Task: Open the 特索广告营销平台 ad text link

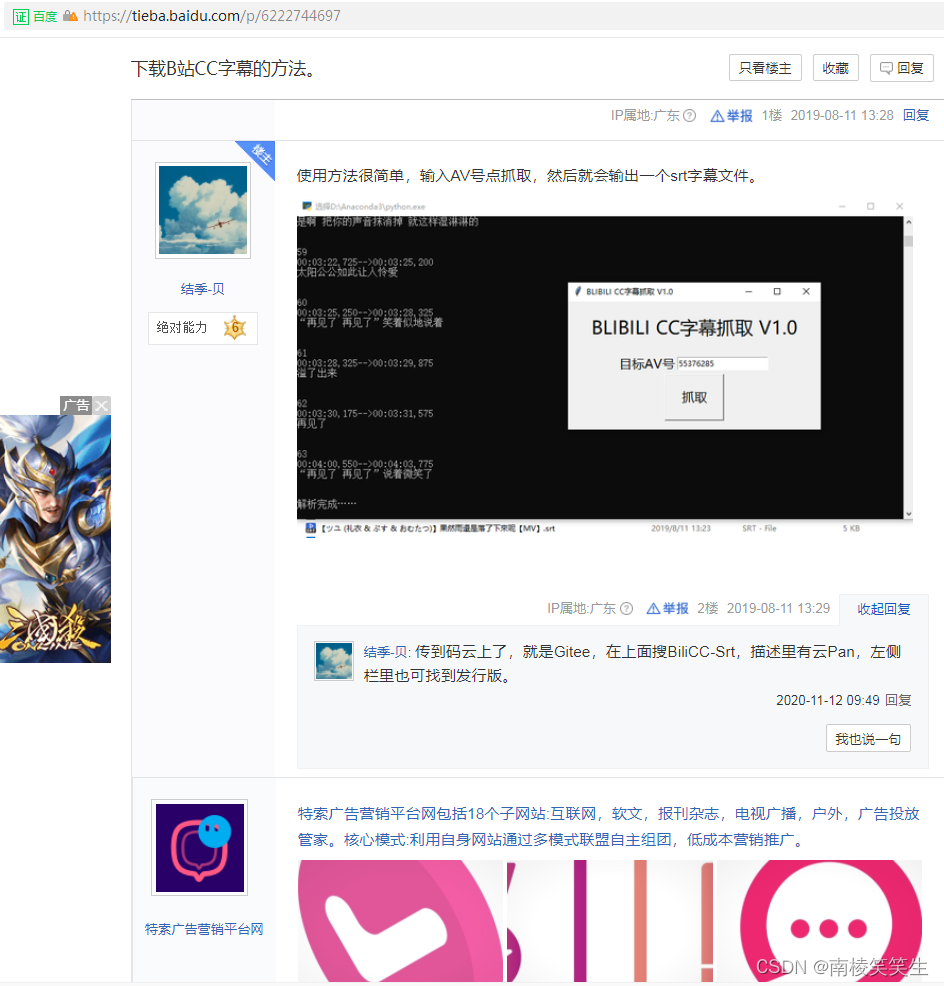Action: pos(608,827)
